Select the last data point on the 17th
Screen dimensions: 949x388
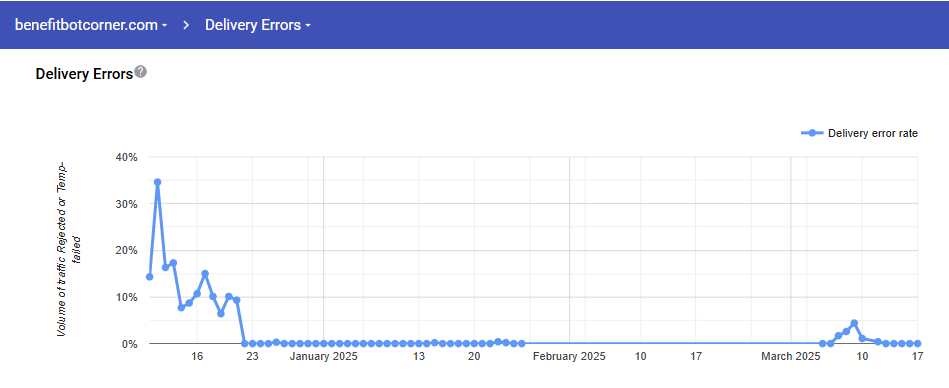pyautogui.click(x=918, y=343)
